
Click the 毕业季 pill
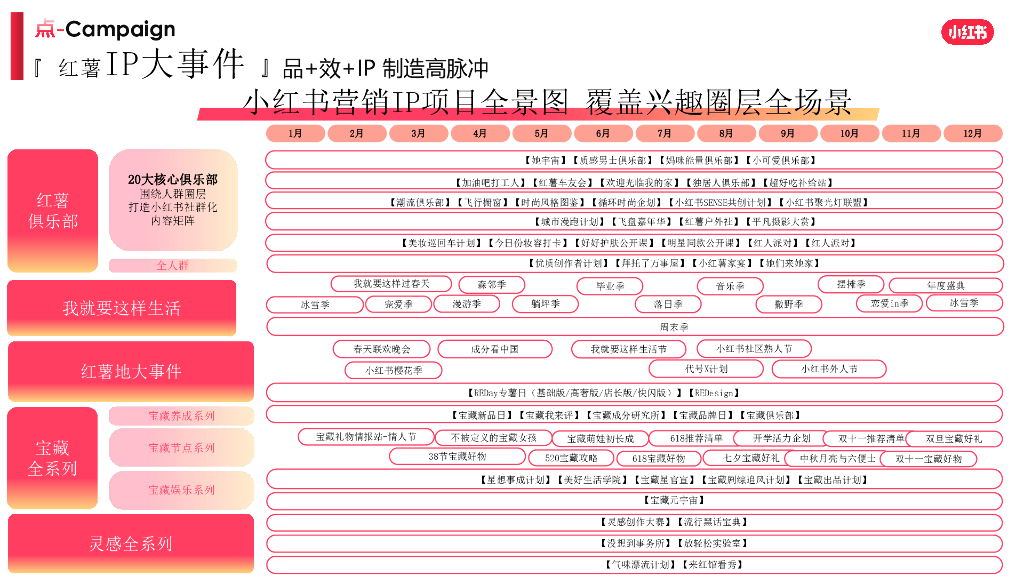[610, 286]
